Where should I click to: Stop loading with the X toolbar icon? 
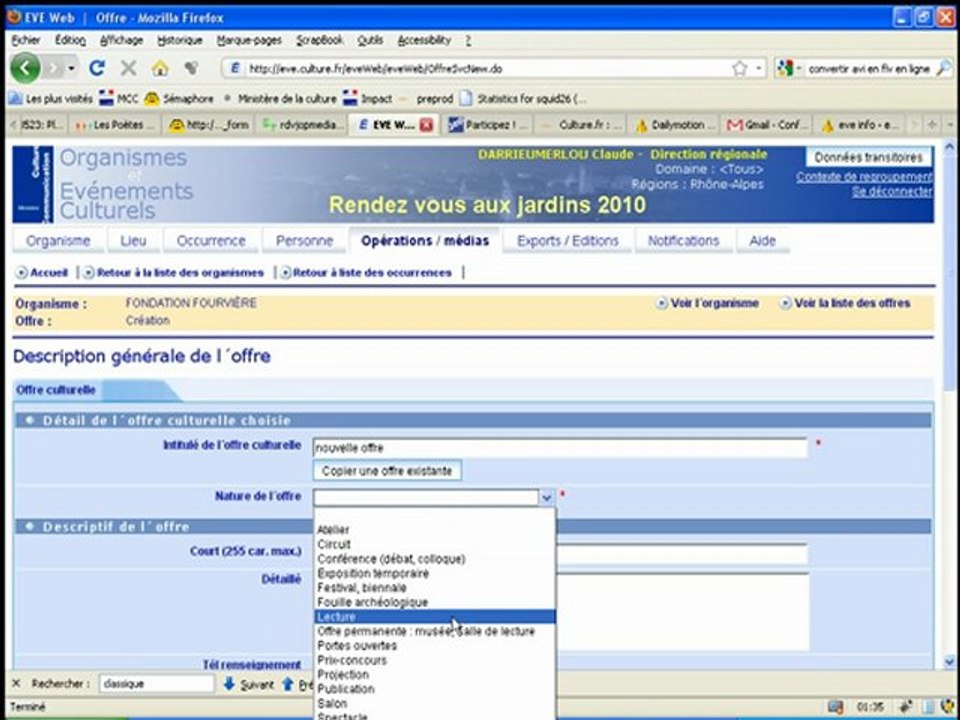tap(129, 68)
